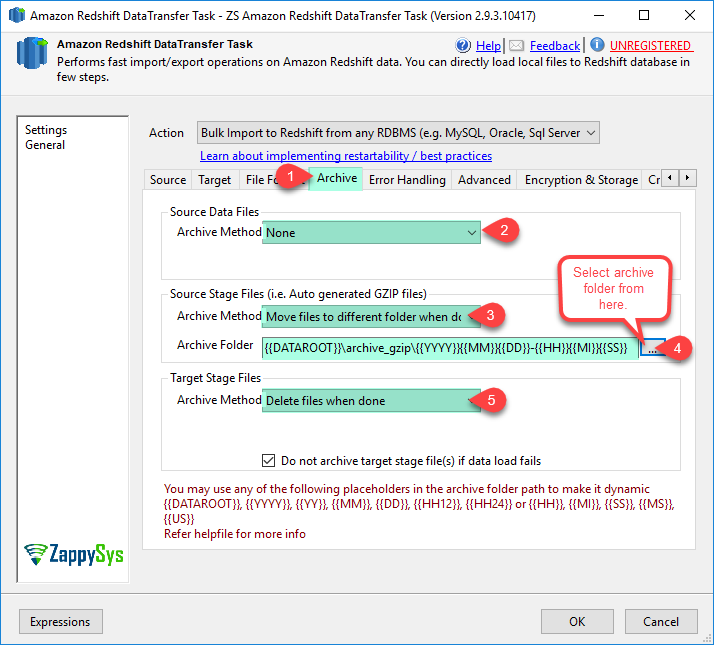Image resolution: width=714 pixels, height=645 pixels.
Task: Open the Error Handling tab
Action: click(x=407, y=179)
